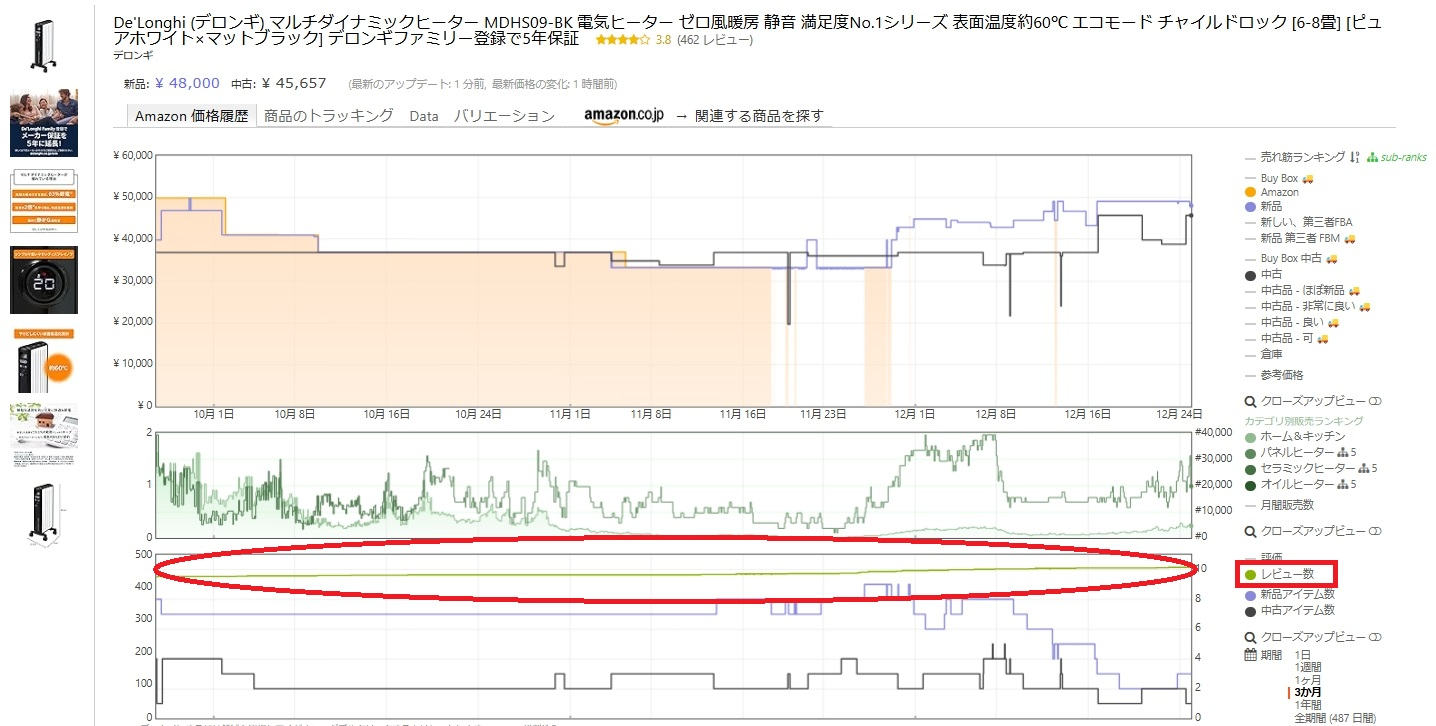Image resolution: width=1436 pixels, height=726 pixels.
Task: Set chart period to 1週間
Action: (x=1308, y=667)
